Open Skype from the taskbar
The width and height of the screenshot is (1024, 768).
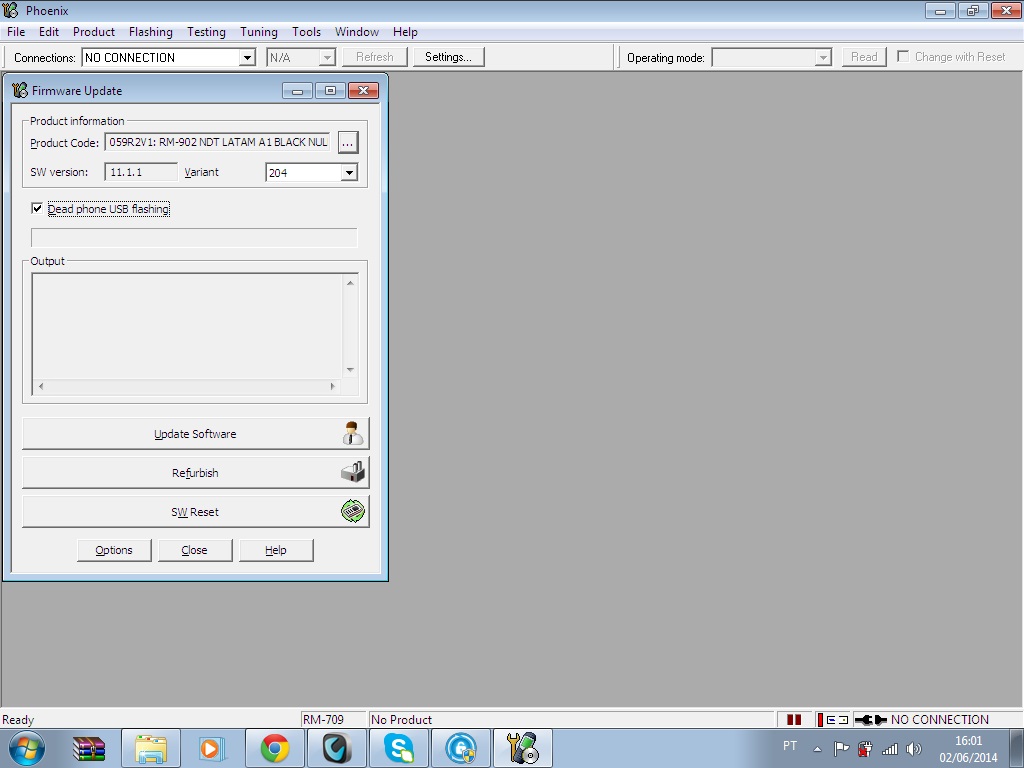click(398, 749)
